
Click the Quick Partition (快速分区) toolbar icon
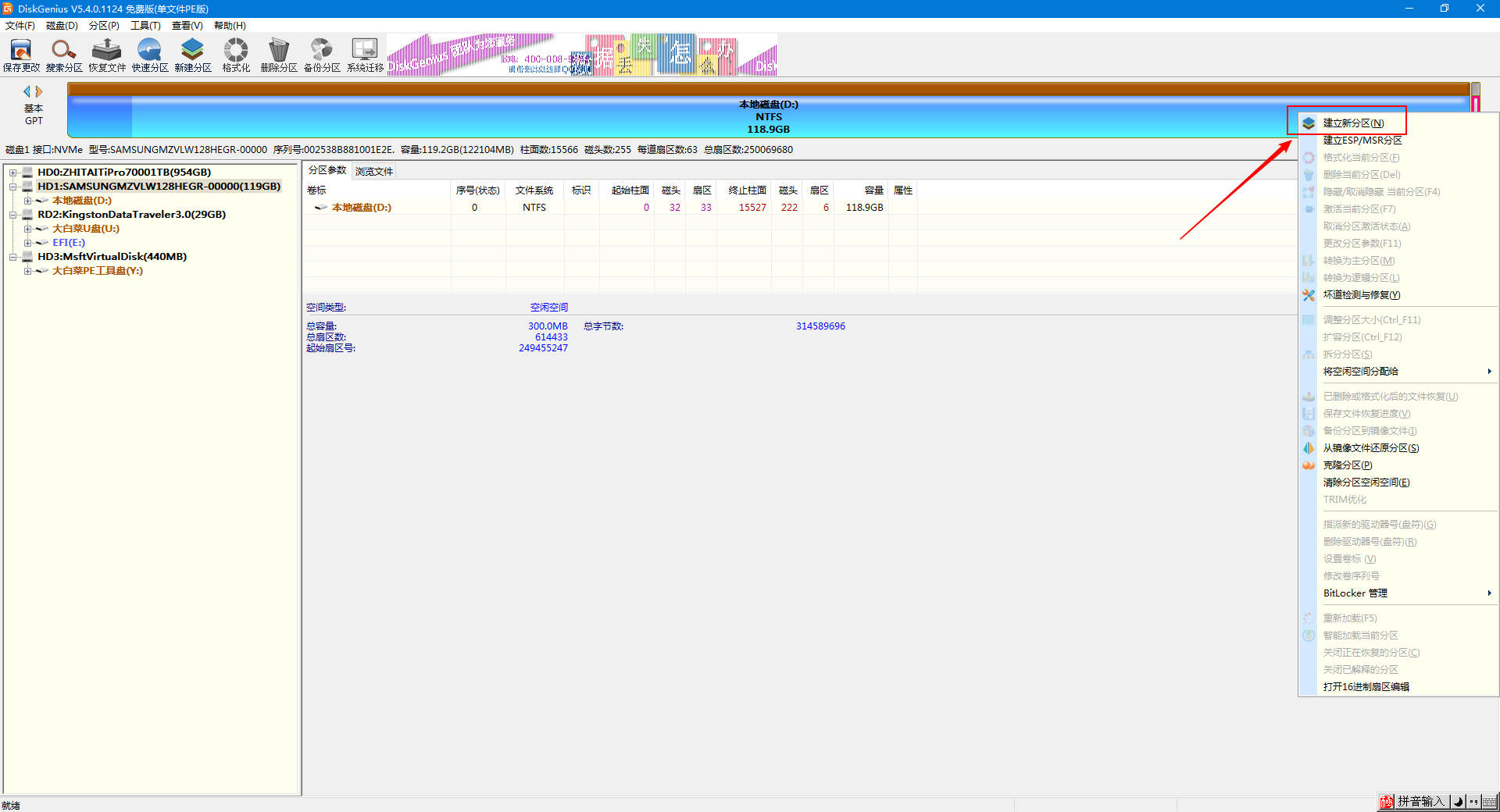coord(150,55)
